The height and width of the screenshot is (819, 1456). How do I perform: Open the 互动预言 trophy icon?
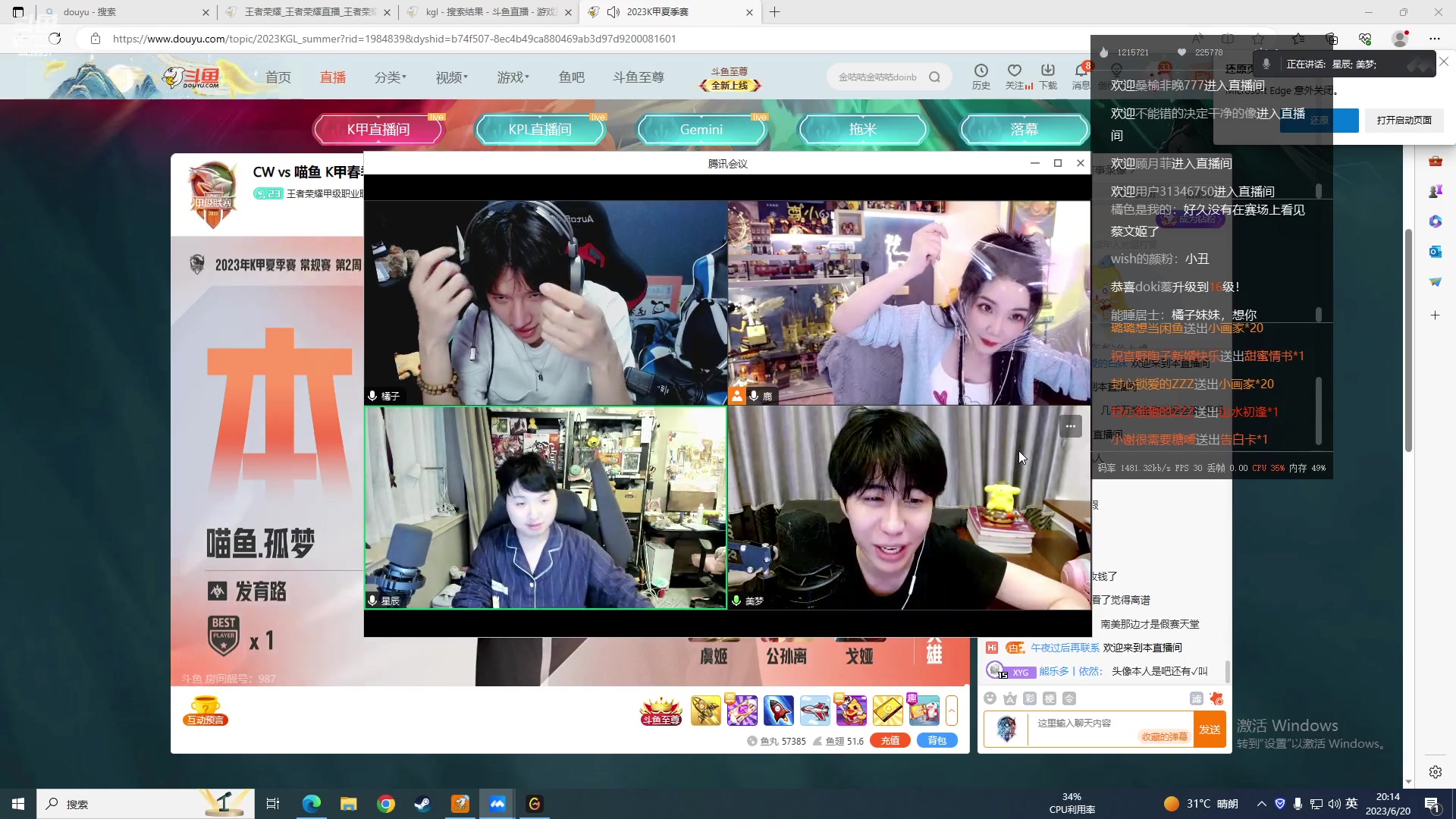pyautogui.click(x=206, y=711)
